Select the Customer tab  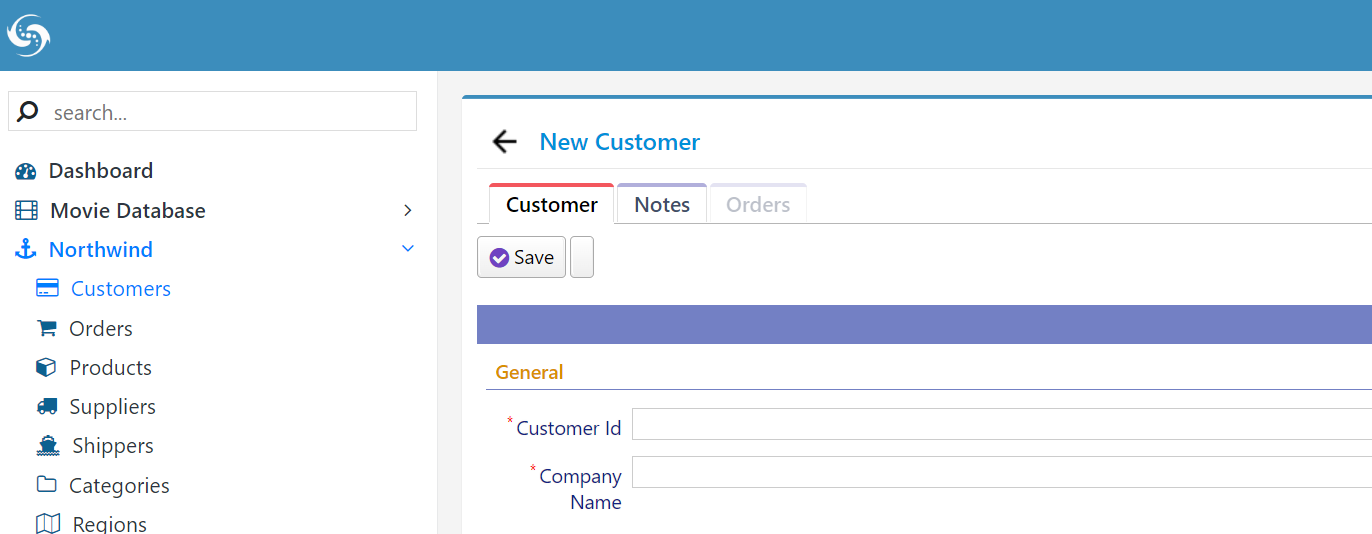click(551, 204)
